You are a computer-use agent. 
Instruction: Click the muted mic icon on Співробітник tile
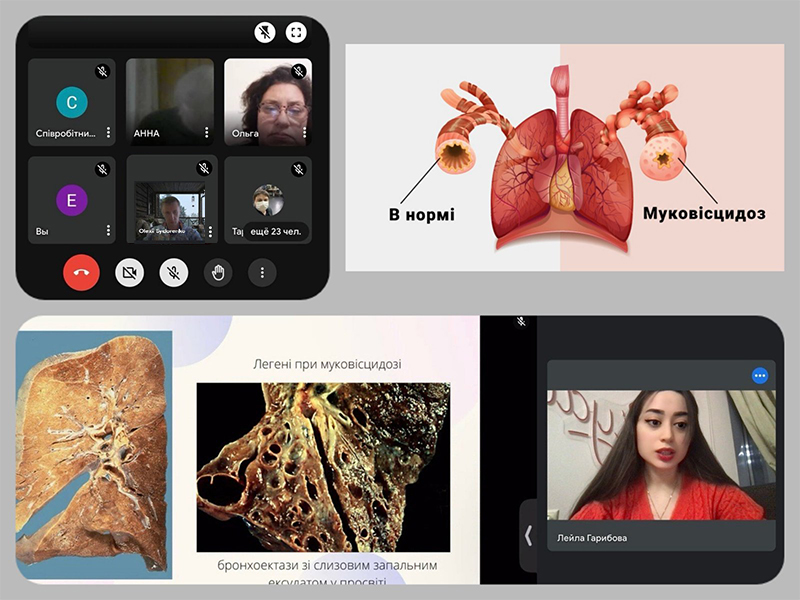[x=102, y=72]
